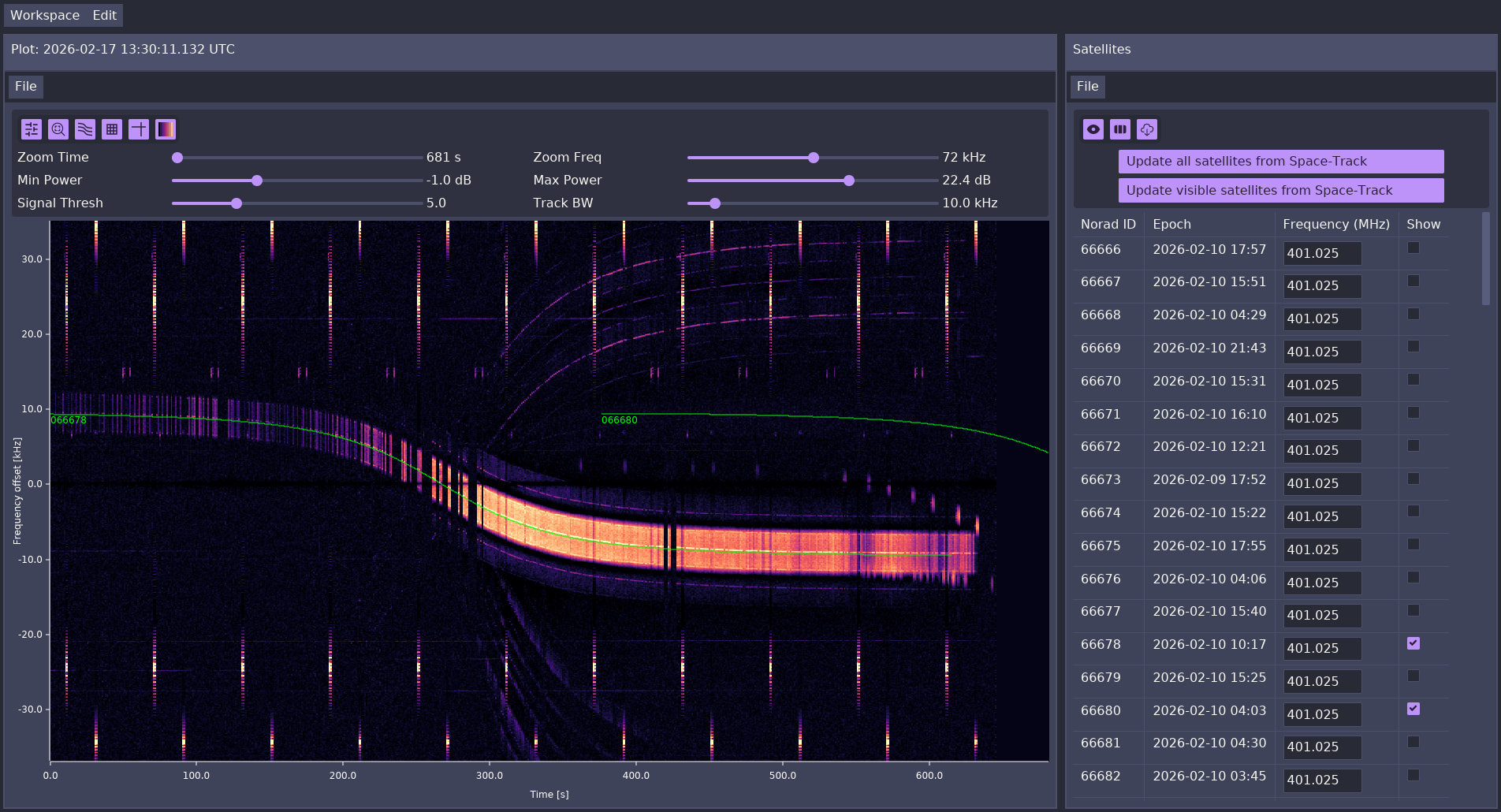Image resolution: width=1501 pixels, height=812 pixels.
Task: Click the sliders settings icon in plot toolbar
Action: [32, 129]
